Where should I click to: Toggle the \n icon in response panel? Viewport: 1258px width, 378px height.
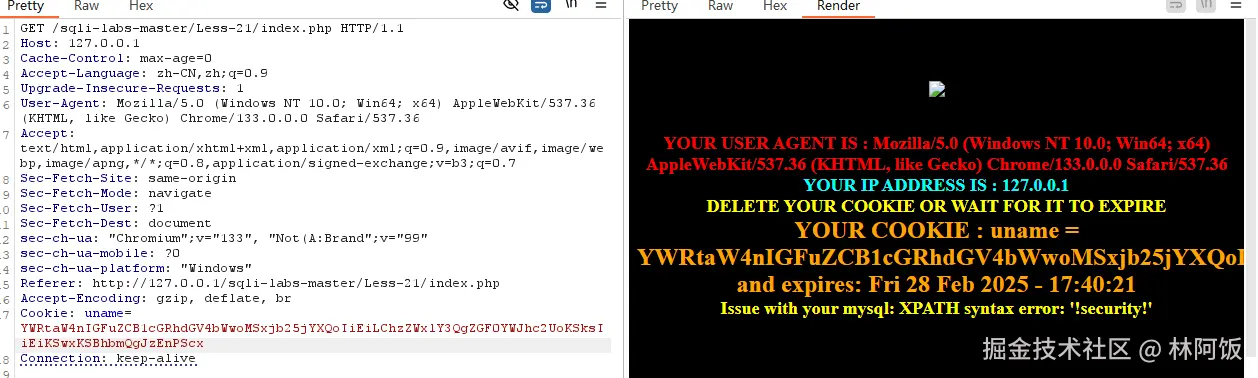[x=1207, y=5]
